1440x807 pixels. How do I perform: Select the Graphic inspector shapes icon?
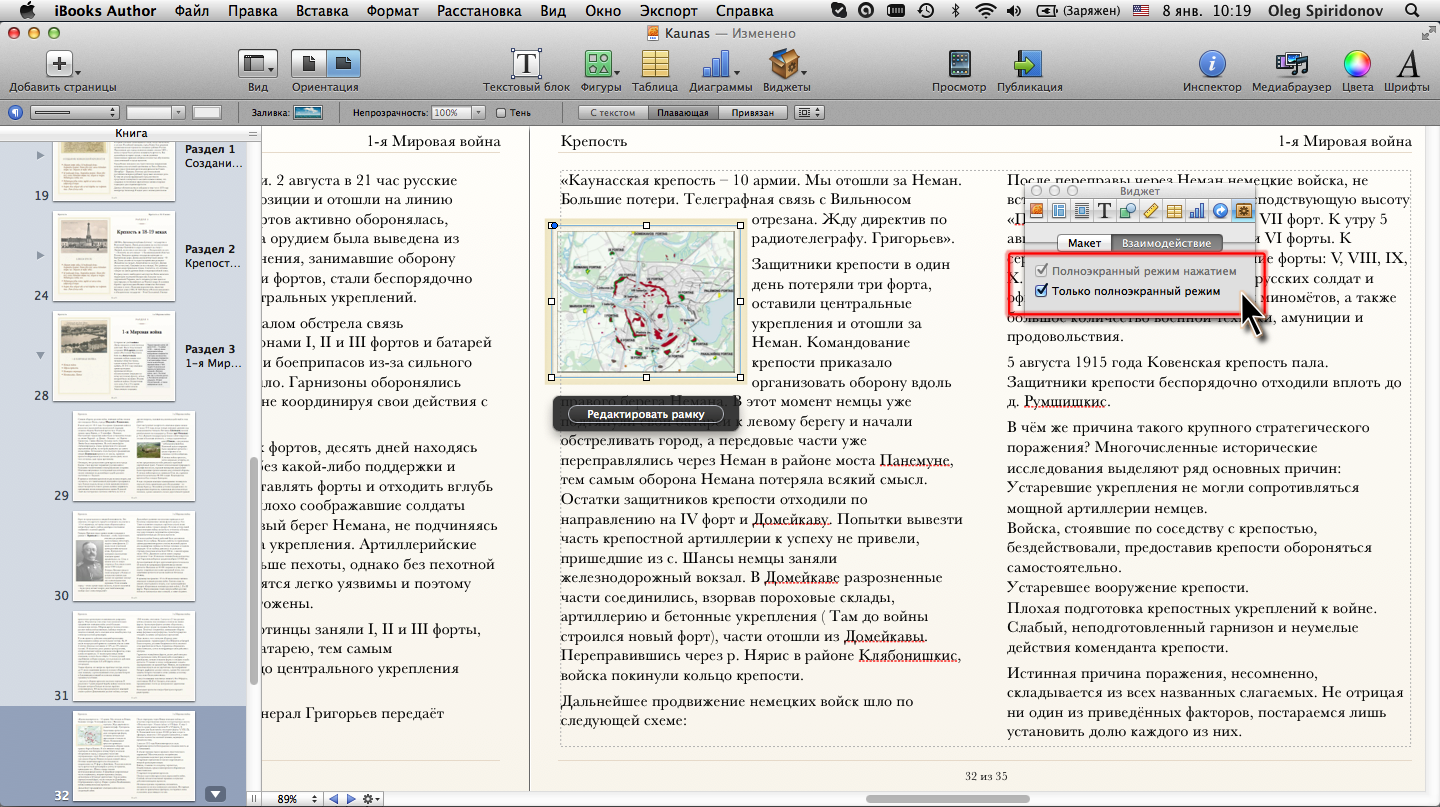pos(1128,211)
